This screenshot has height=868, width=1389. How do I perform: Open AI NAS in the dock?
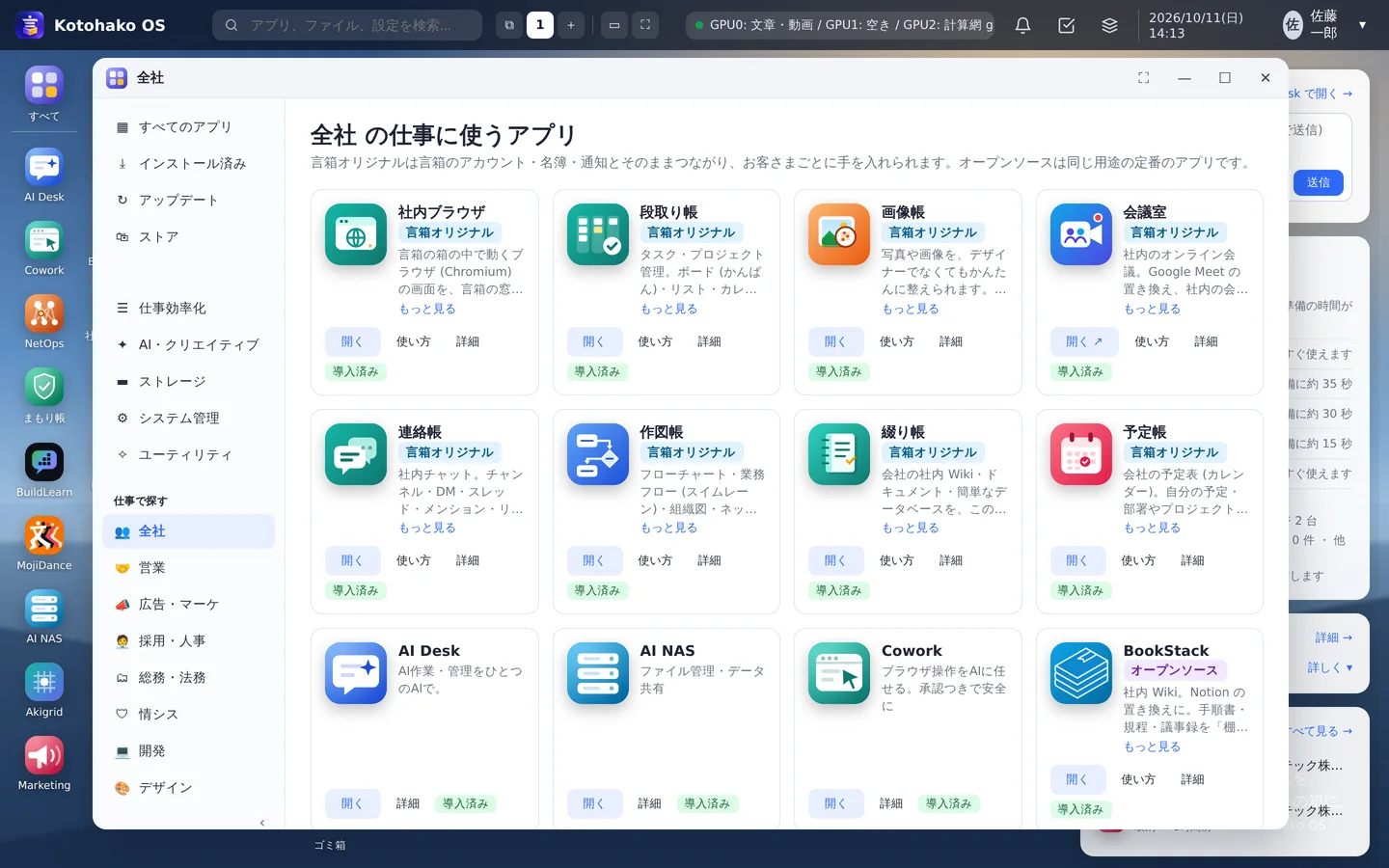pos(44,609)
